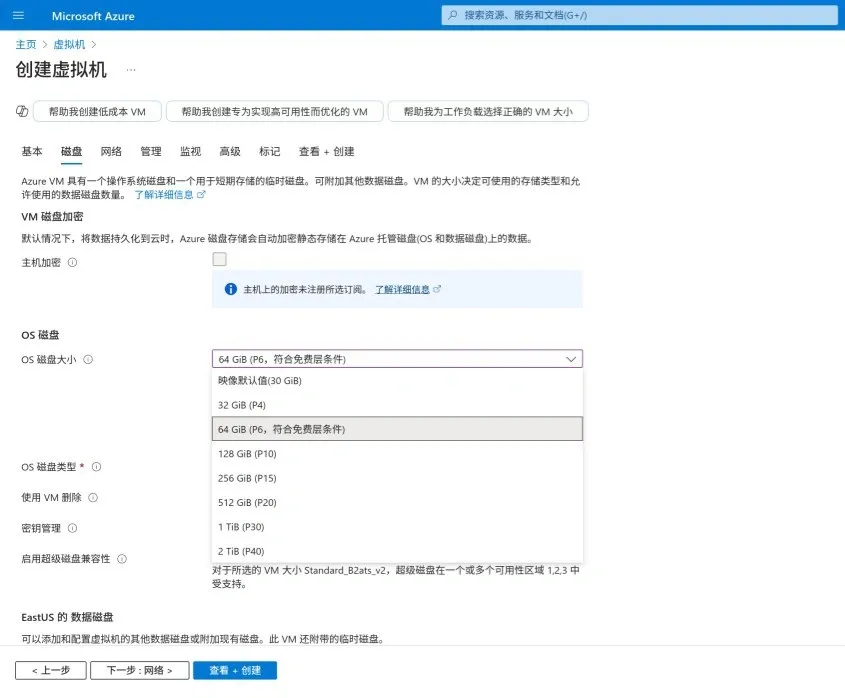This screenshot has height=698, width=845.
Task: Open 了解详细信息 link in encryption notice
Action: pos(403,289)
